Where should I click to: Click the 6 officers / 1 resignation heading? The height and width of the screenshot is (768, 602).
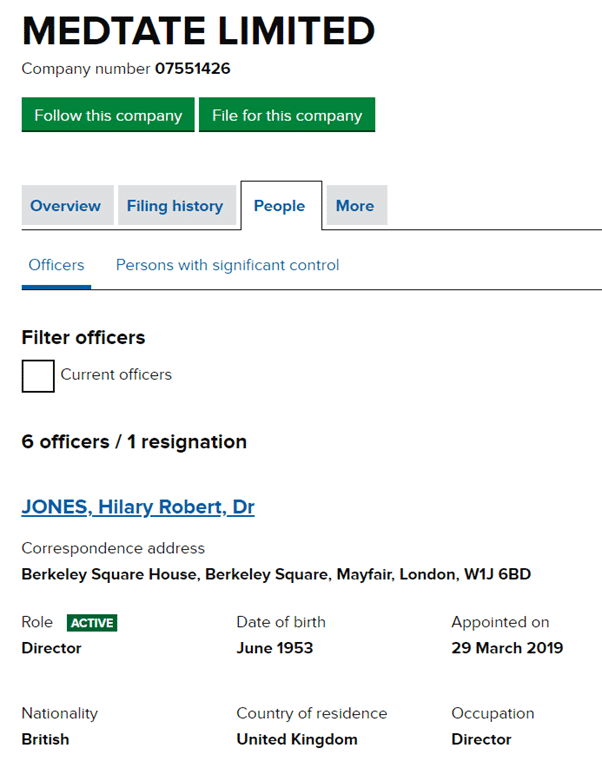[134, 442]
